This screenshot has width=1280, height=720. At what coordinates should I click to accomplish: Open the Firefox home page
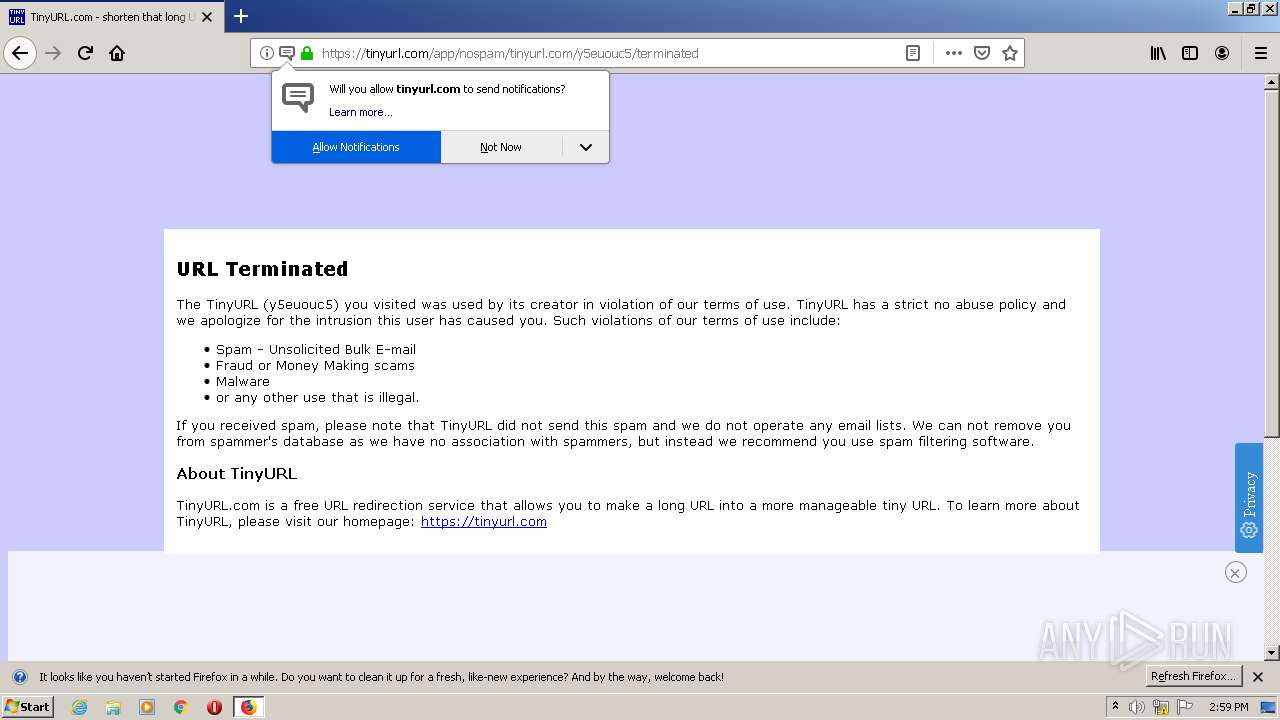click(x=117, y=53)
